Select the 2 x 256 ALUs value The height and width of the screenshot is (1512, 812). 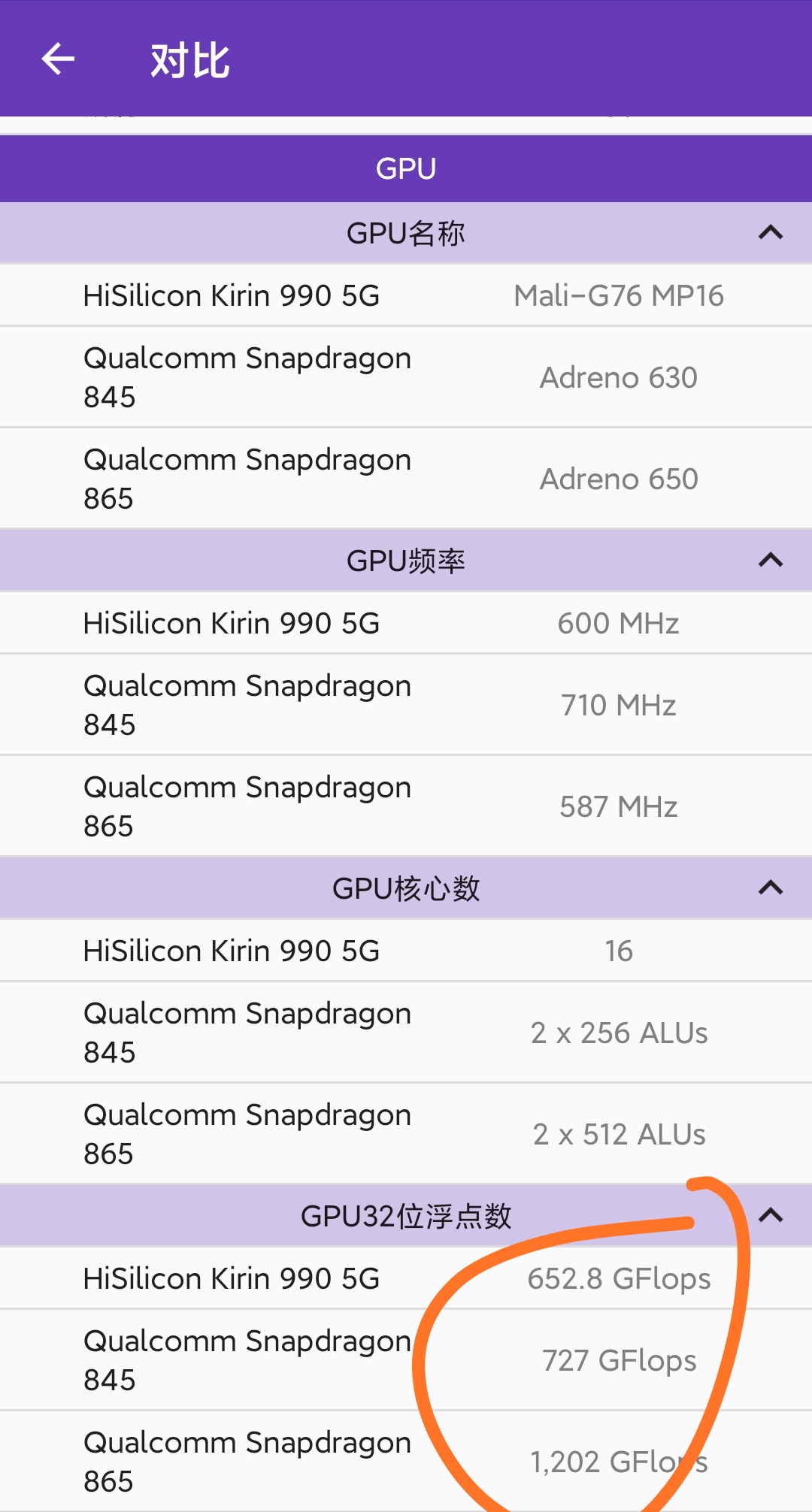618,1033
